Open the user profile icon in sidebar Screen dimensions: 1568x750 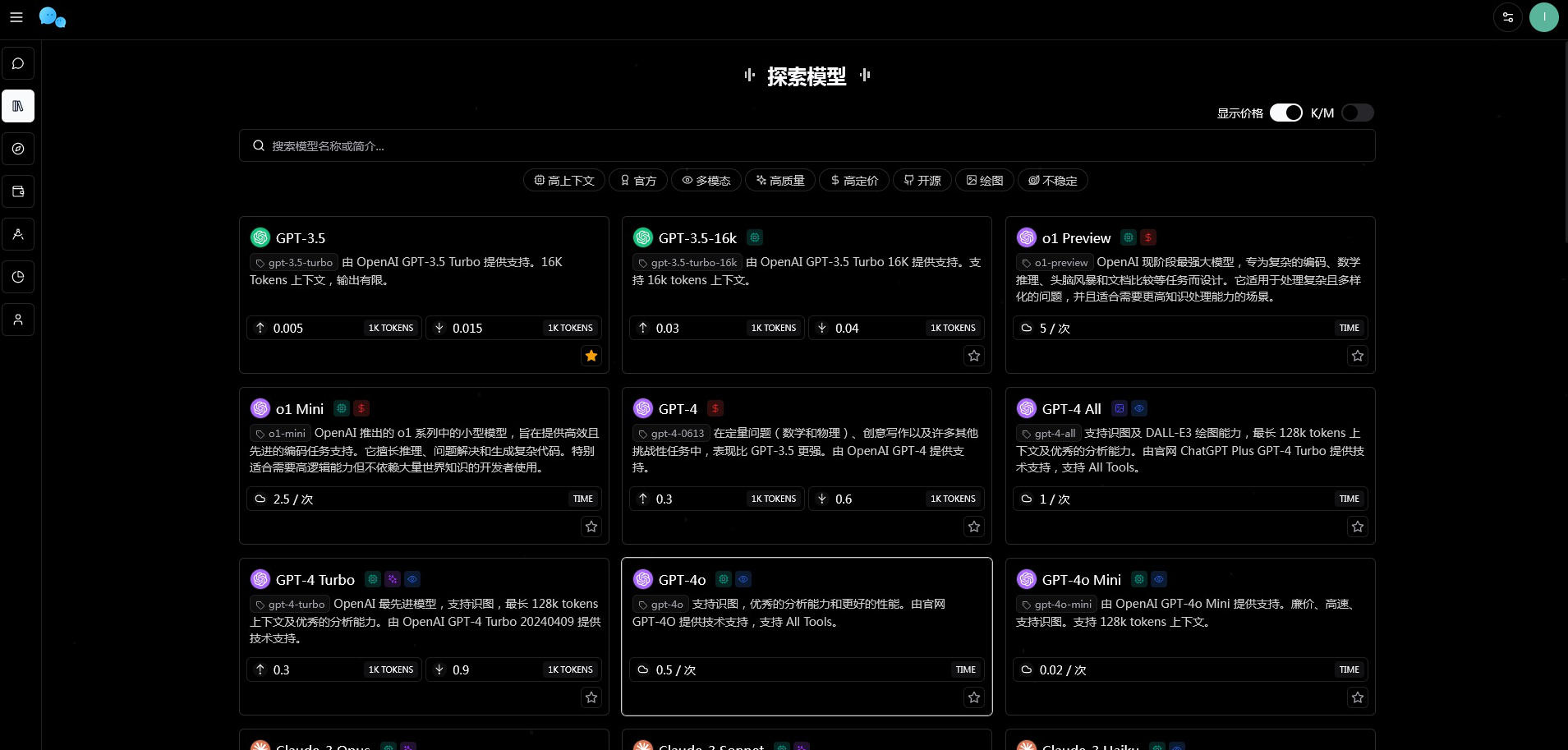pos(18,320)
